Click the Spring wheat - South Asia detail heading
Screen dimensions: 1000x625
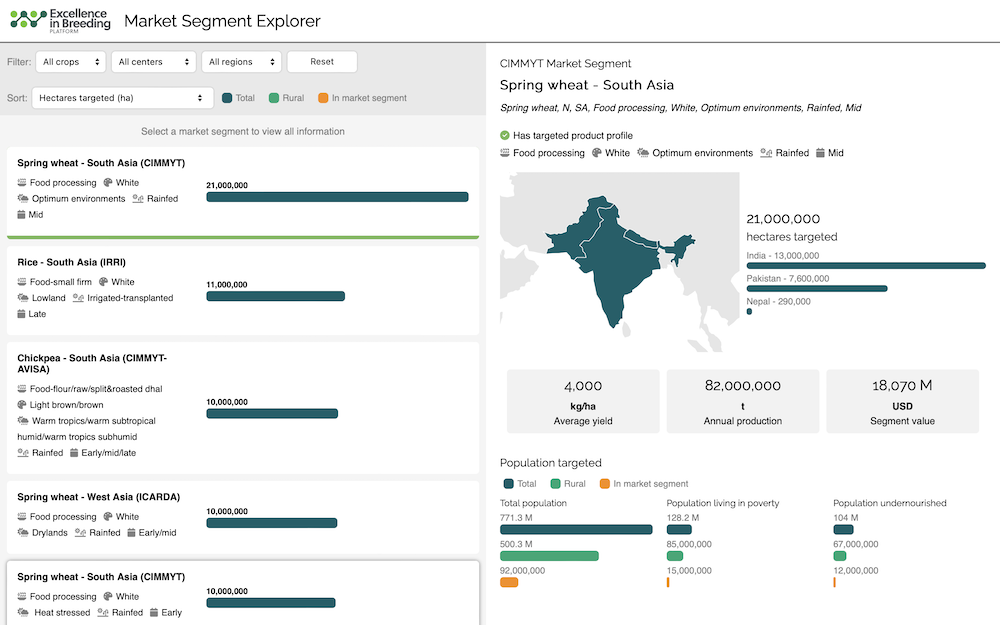click(587, 85)
